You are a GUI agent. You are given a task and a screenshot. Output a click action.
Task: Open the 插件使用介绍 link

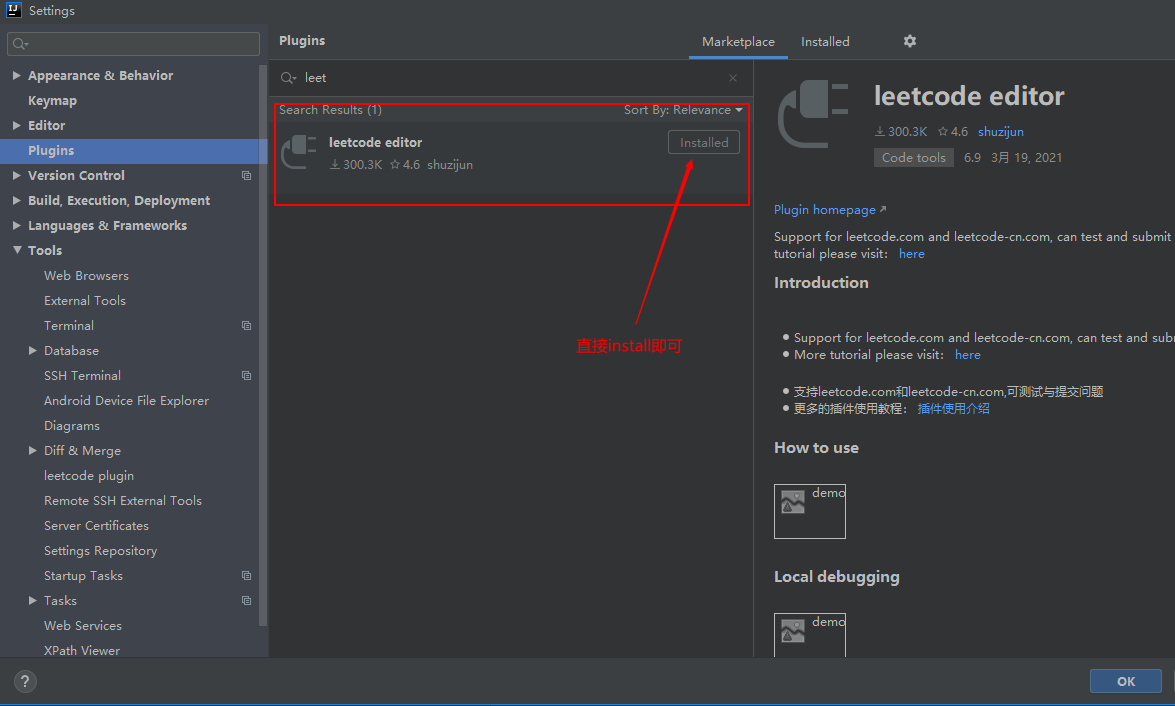pyautogui.click(x=953, y=408)
